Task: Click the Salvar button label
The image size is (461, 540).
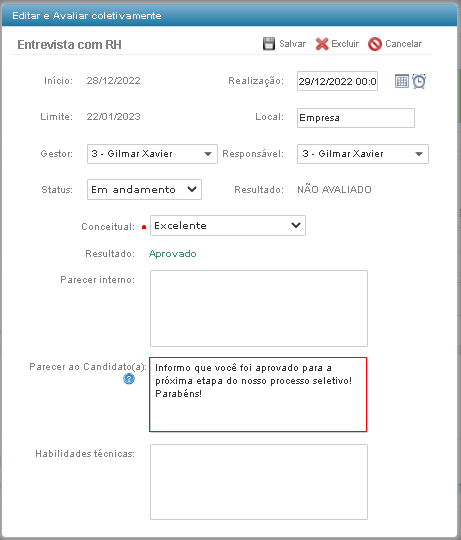Action: (x=292, y=44)
